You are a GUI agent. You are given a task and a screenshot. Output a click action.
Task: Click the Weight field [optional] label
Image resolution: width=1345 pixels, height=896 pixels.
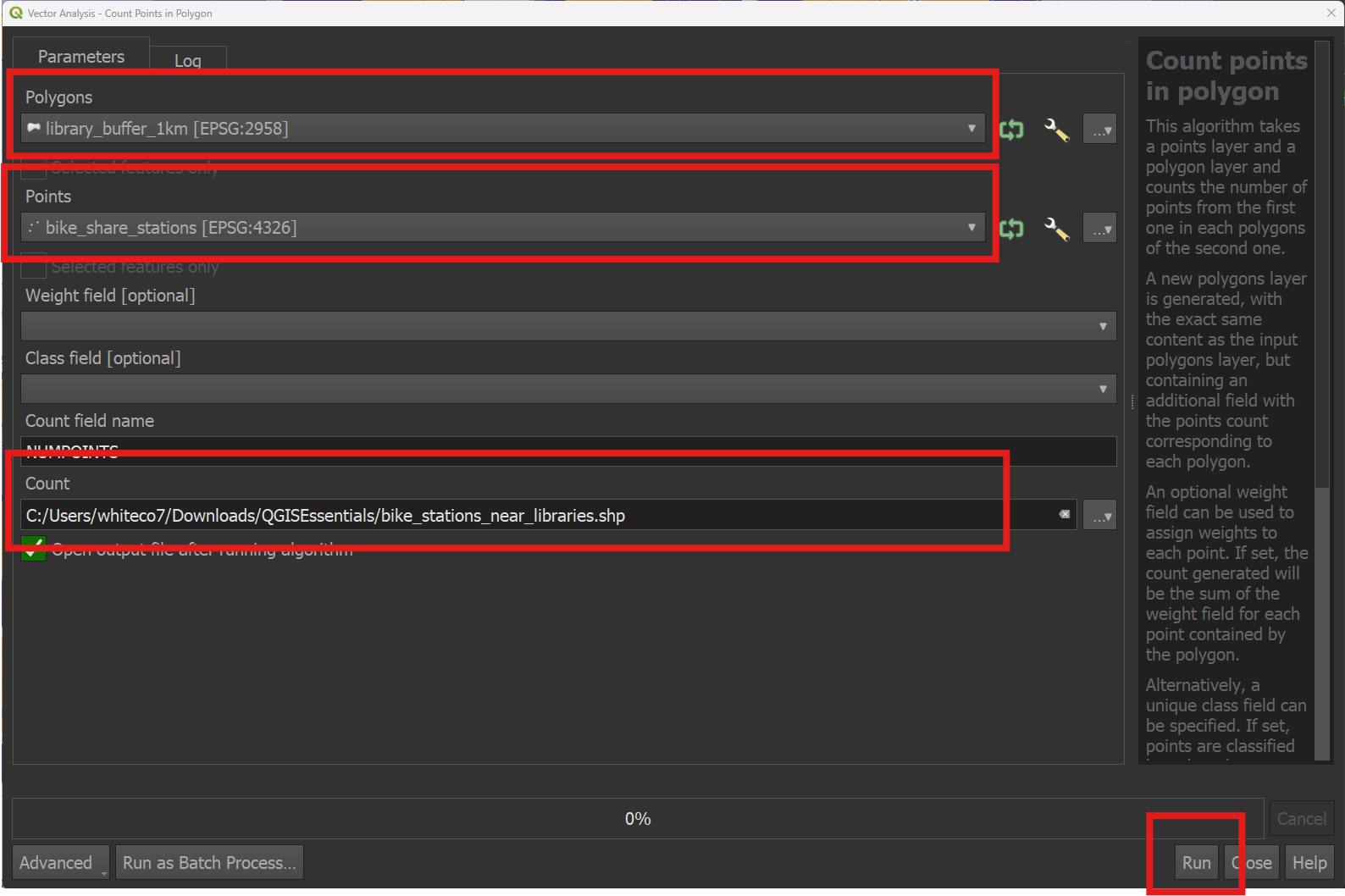point(110,296)
